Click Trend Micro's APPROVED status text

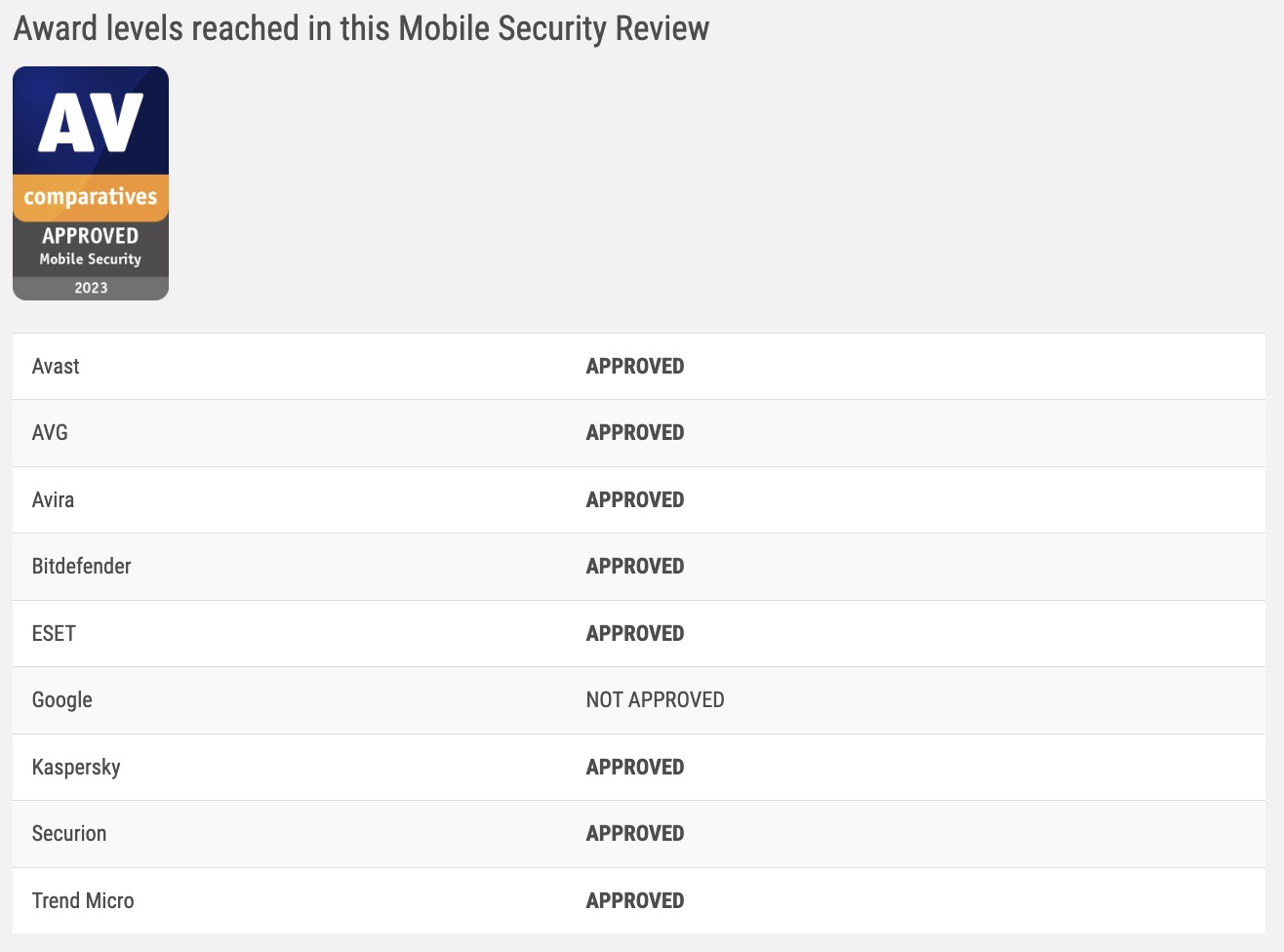[634, 901]
